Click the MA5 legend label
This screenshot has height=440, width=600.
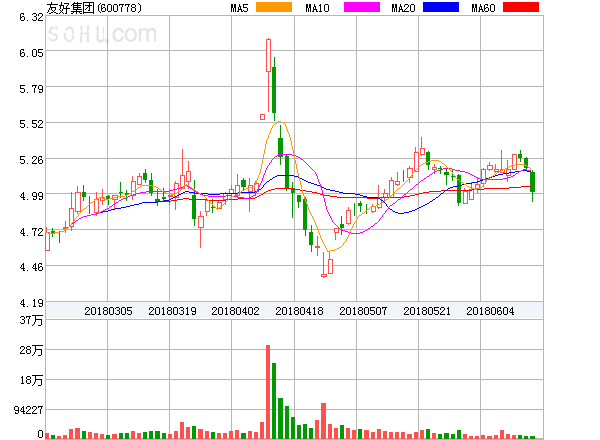[239, 8]
